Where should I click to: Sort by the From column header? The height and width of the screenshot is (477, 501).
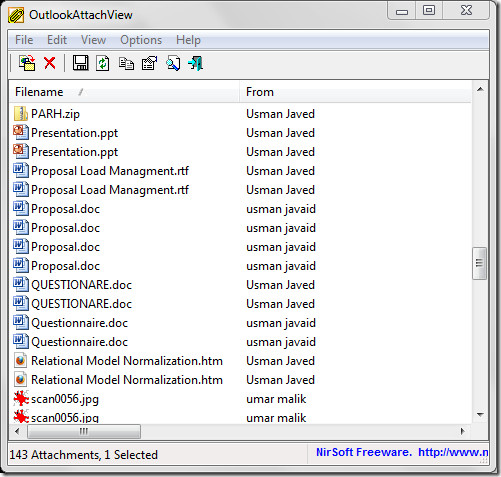click(355, 92)
